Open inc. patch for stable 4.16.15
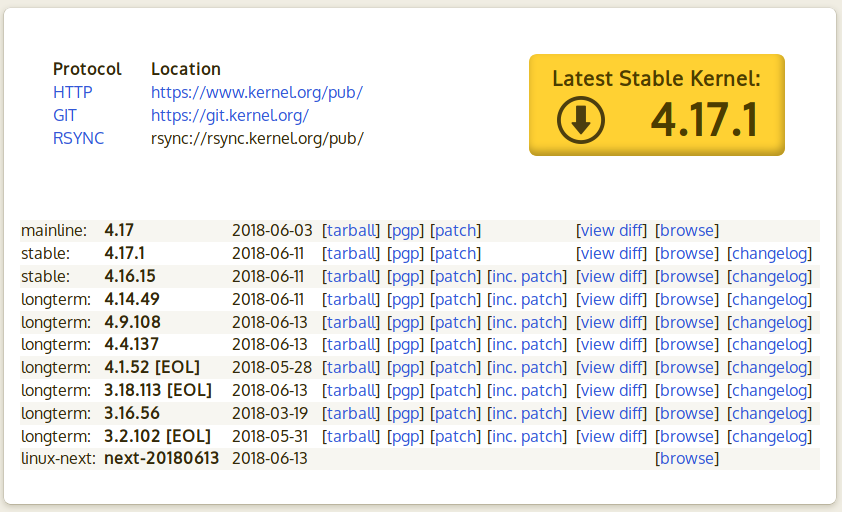842x512 pixels. tap(527, 277)
